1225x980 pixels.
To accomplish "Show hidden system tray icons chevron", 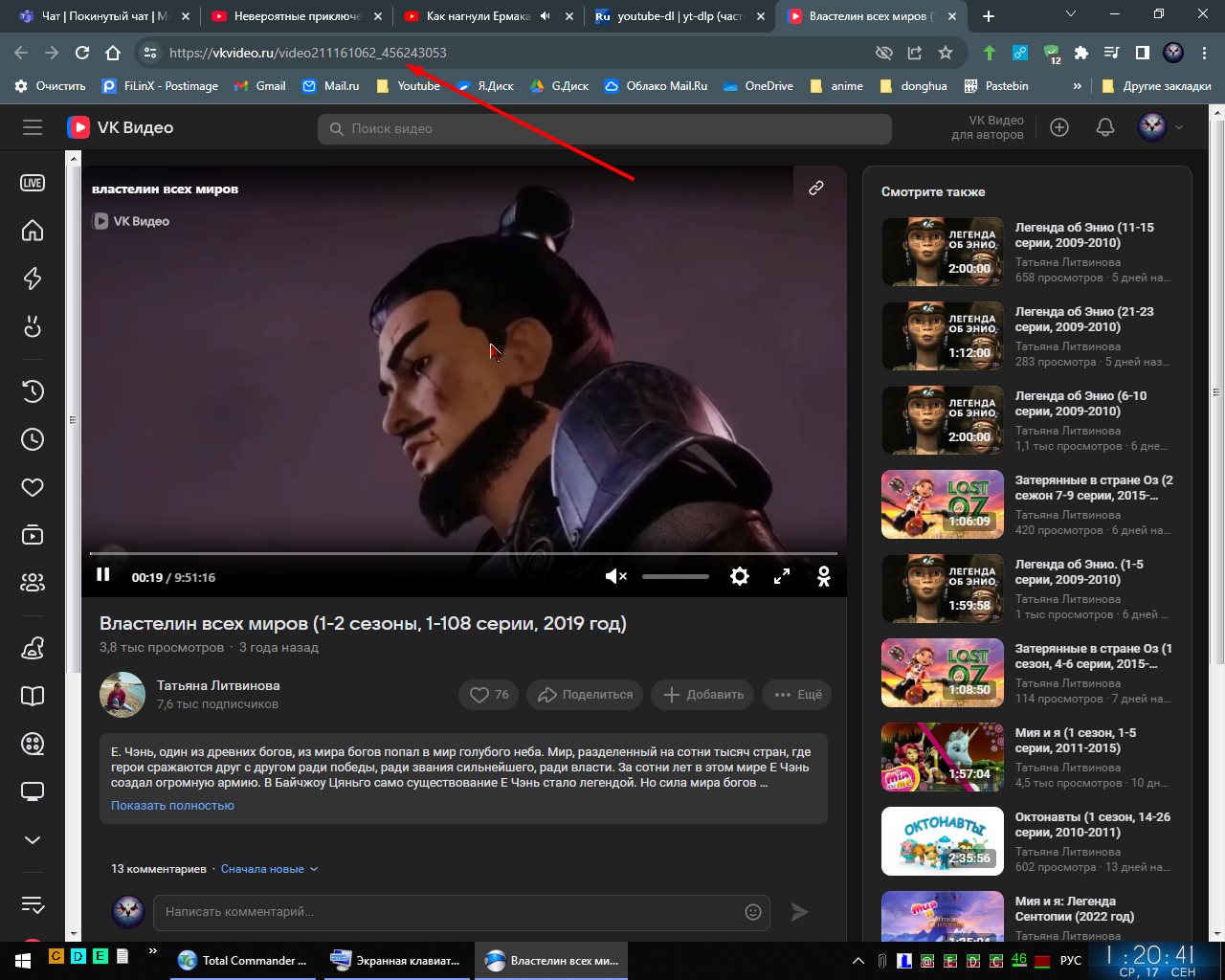I will click(x=858, y=960).
